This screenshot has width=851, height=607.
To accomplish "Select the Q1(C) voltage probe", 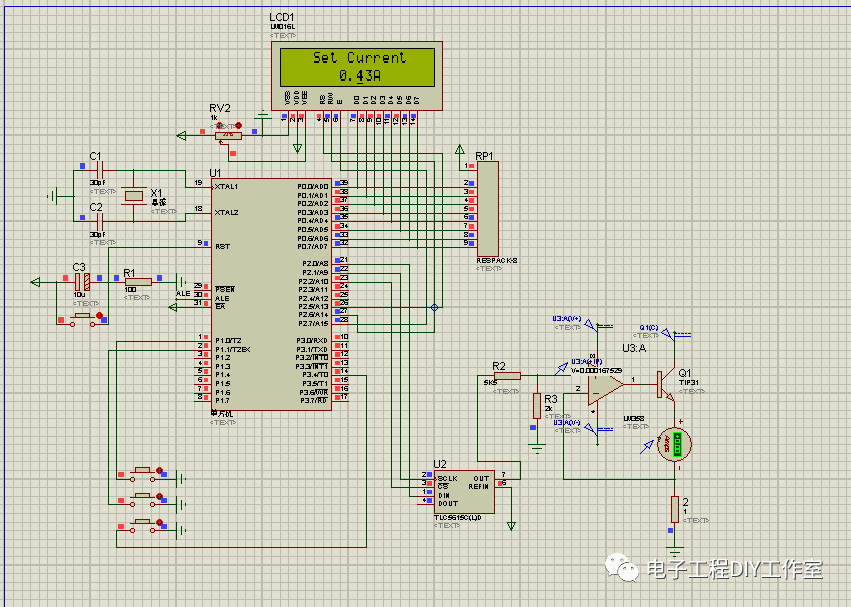I will point(676,334).
